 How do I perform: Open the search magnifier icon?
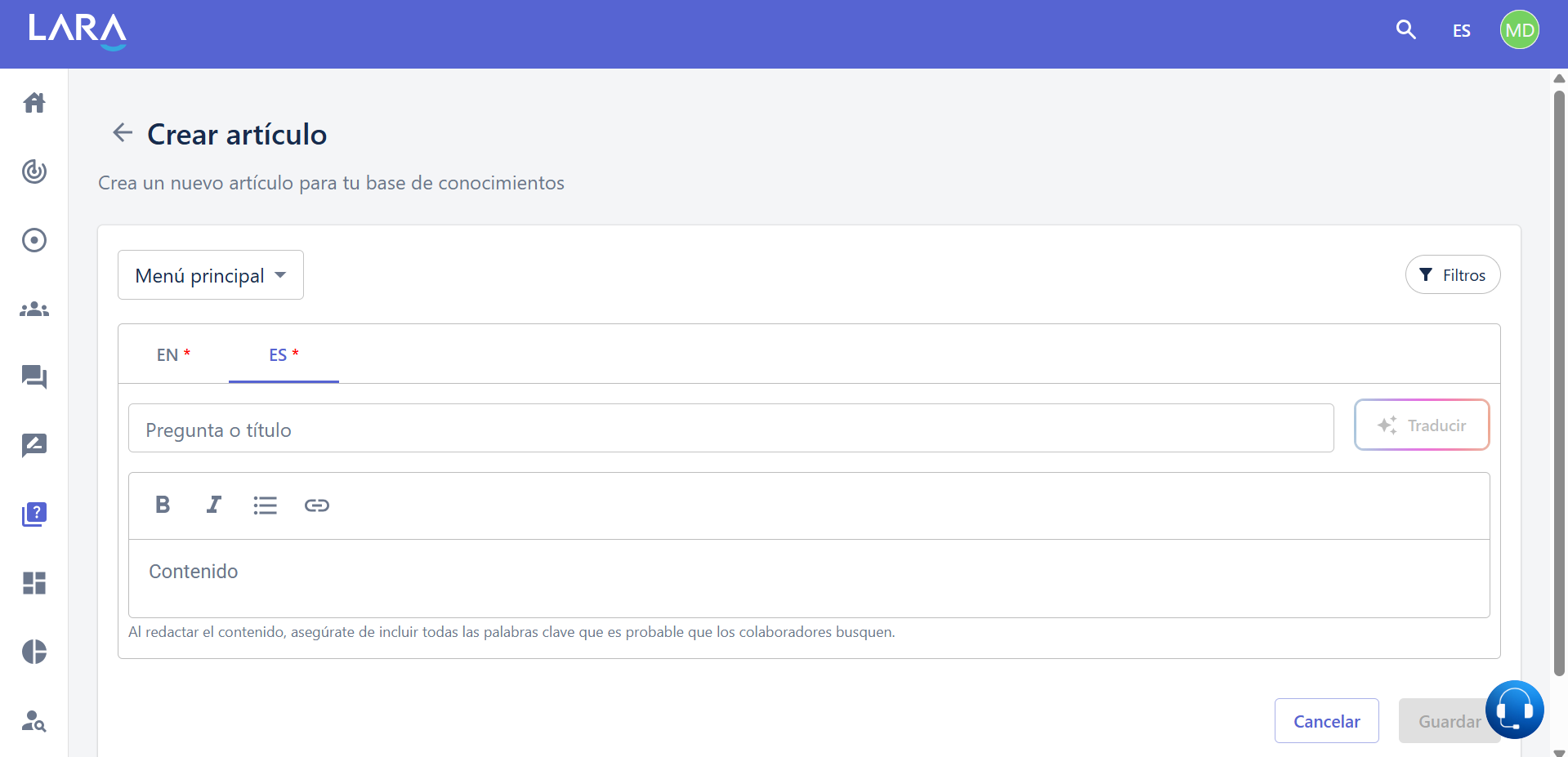pyautogui.click(x=1405, y=30)
